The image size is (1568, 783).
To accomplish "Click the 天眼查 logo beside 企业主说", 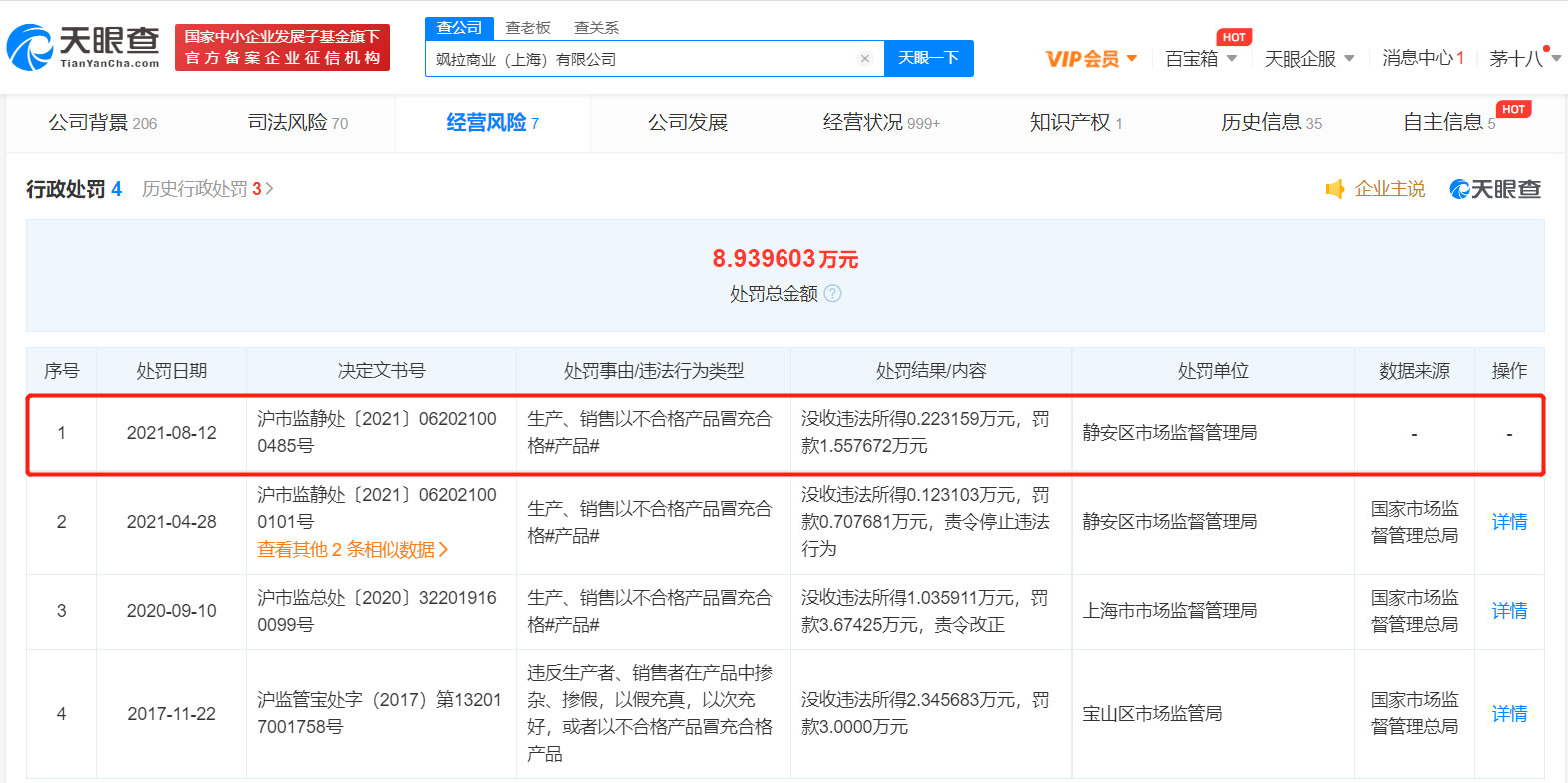I will click(1495, 189).
